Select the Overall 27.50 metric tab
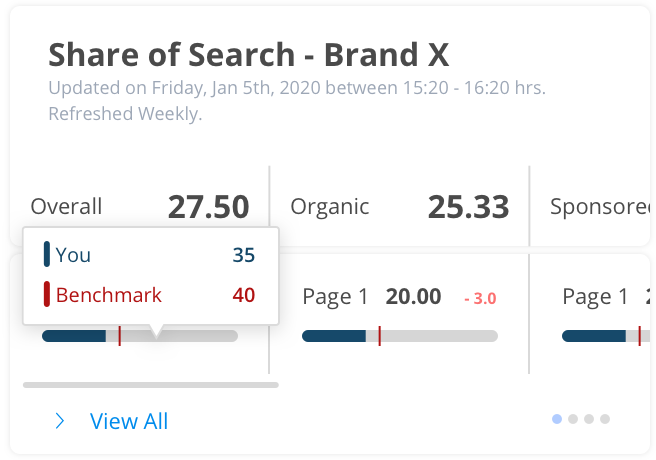Screen dimensions: 656x460 (x=139, y=207)
